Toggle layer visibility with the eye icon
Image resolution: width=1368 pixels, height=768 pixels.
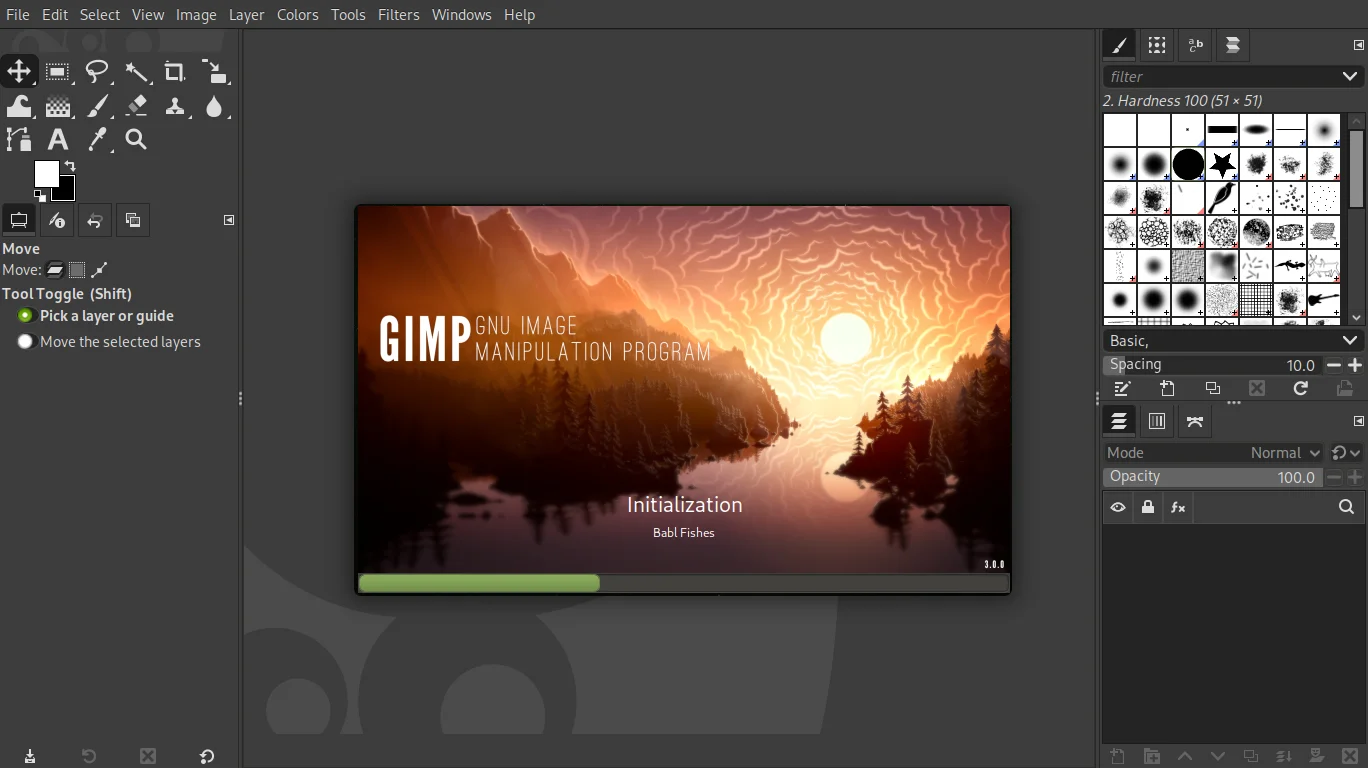pyautogui.click(x=1117, y=507)
